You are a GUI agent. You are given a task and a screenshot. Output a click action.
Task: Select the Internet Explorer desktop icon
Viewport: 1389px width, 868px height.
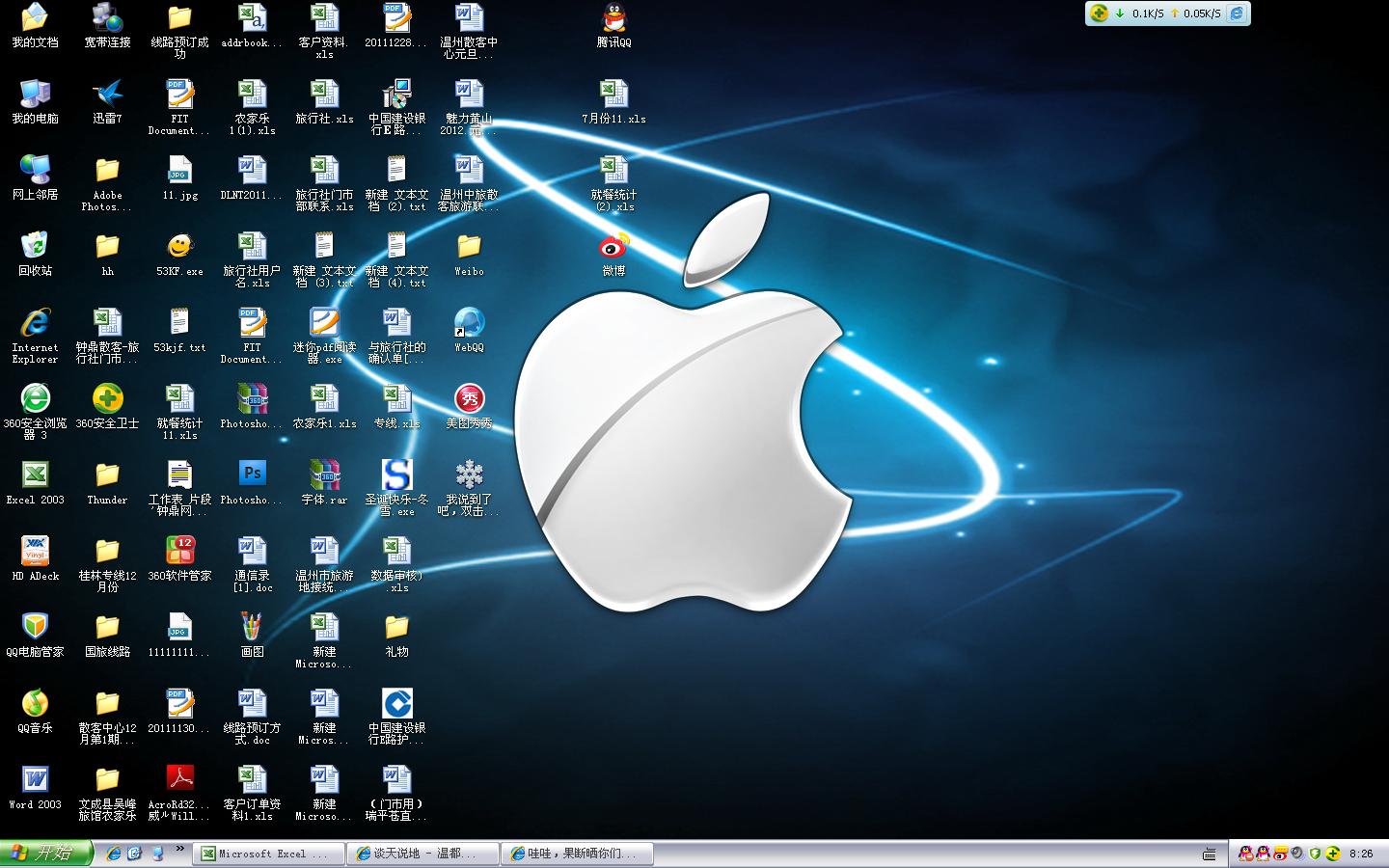click(35, 336)
